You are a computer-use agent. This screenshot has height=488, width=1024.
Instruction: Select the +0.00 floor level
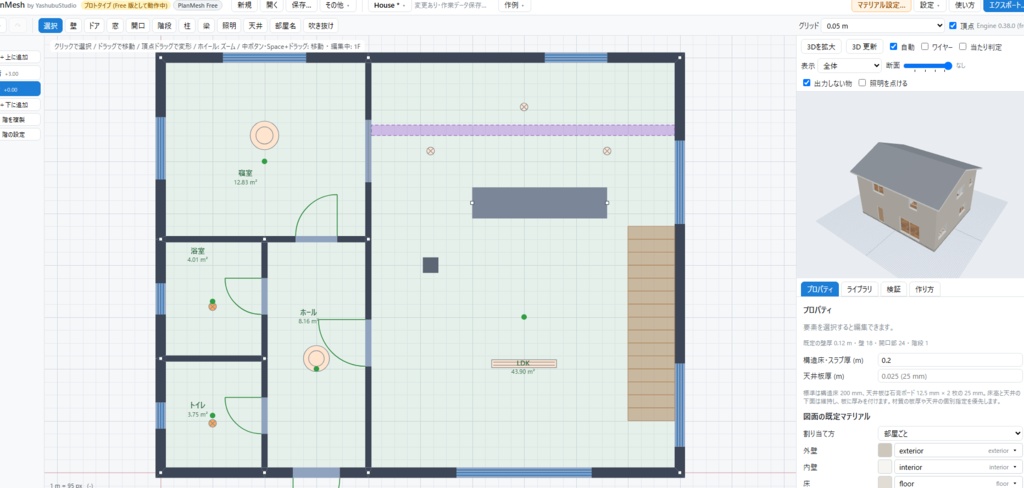19,89
